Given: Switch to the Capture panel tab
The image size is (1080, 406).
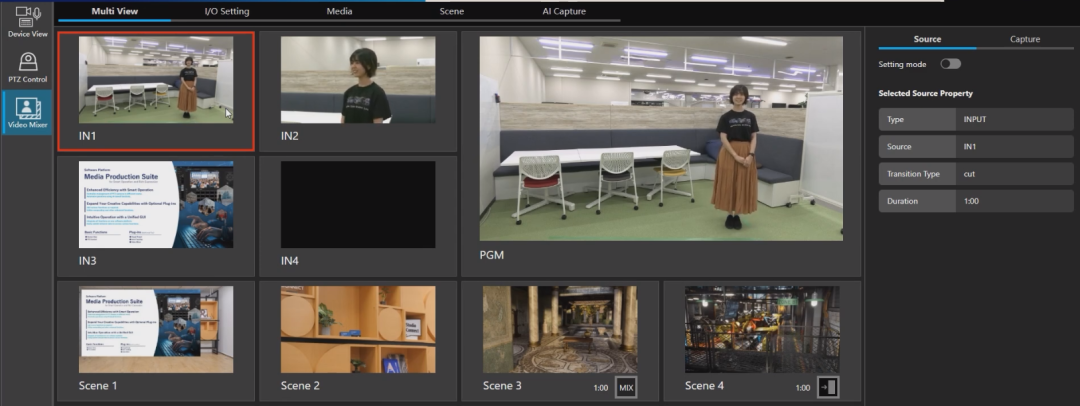Looking at the screenshot, I should pos(1025,39).
